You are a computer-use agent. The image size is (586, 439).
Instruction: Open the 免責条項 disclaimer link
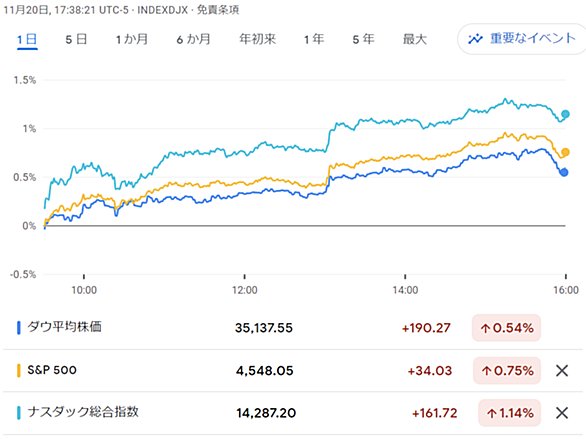pos(218,10)
